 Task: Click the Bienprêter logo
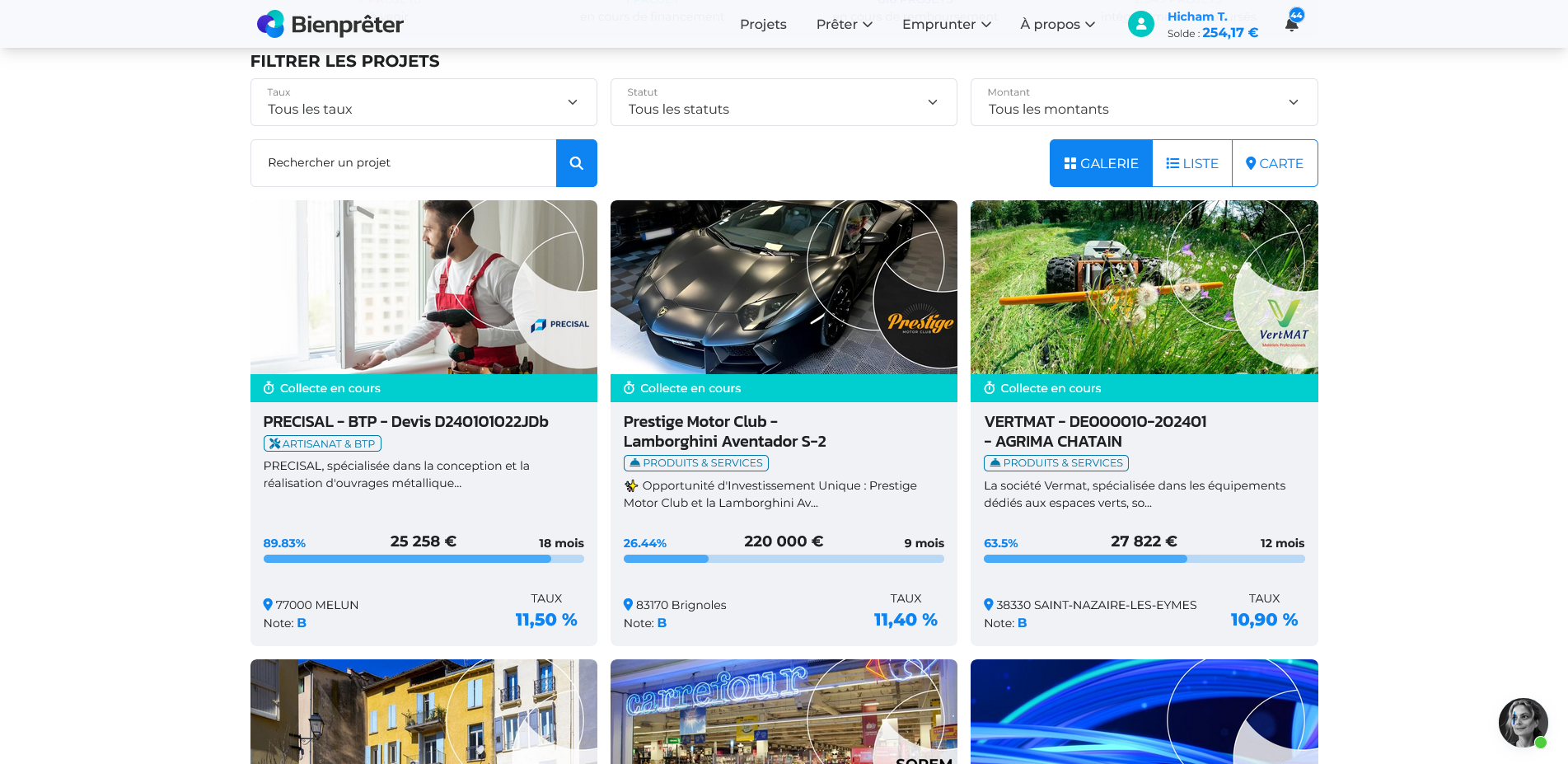[330, 25]
